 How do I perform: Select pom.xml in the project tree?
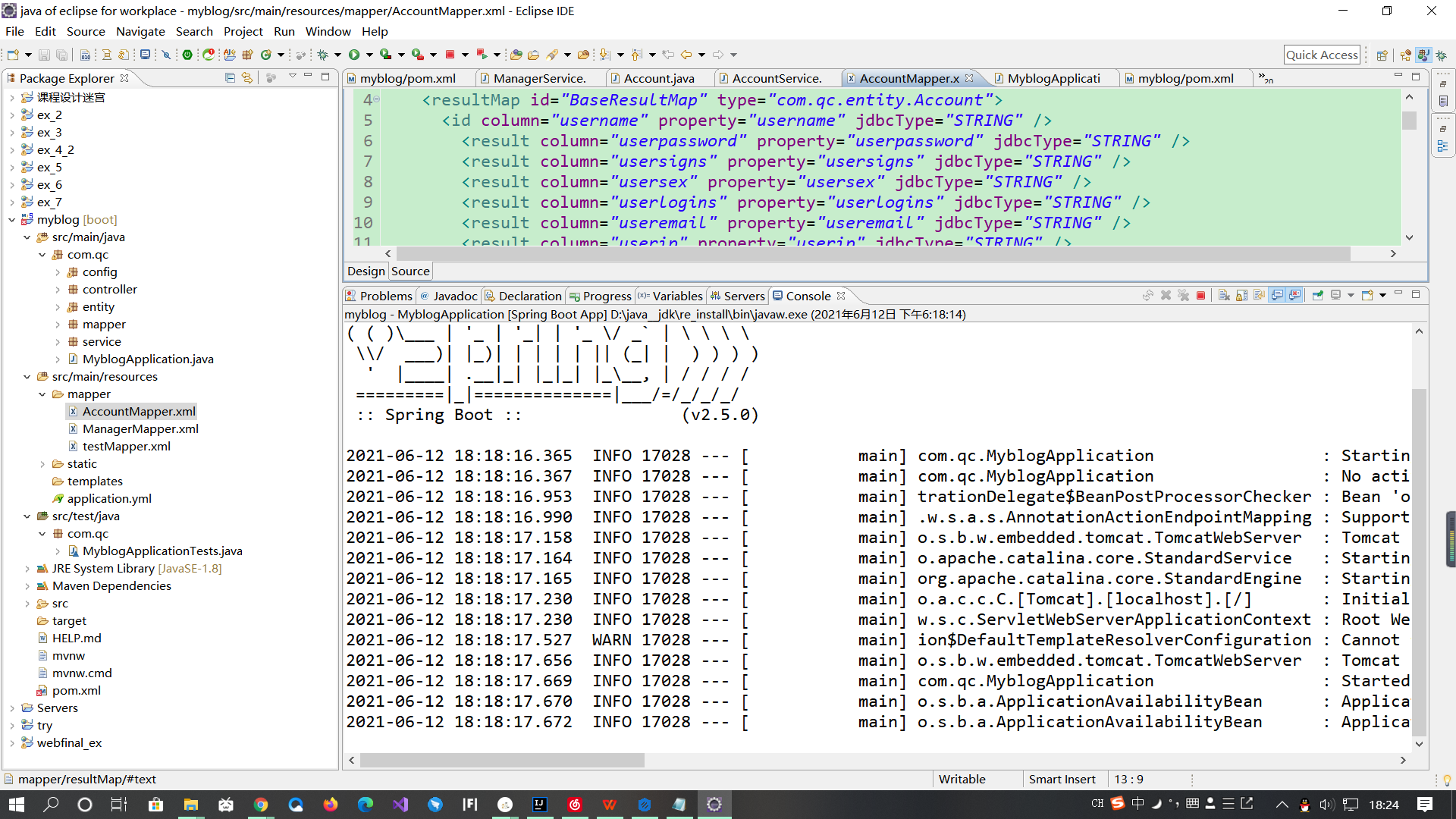point(76,691)
